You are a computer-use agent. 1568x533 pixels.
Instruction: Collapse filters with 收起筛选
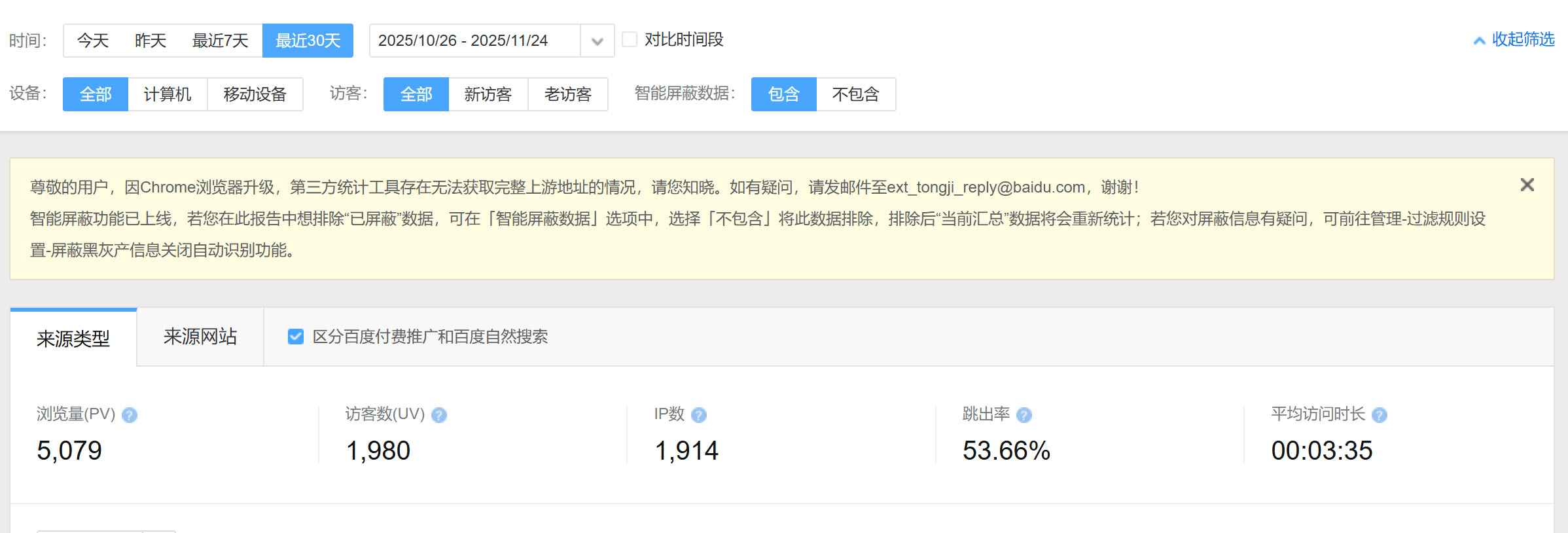[x=1514, y=40]
